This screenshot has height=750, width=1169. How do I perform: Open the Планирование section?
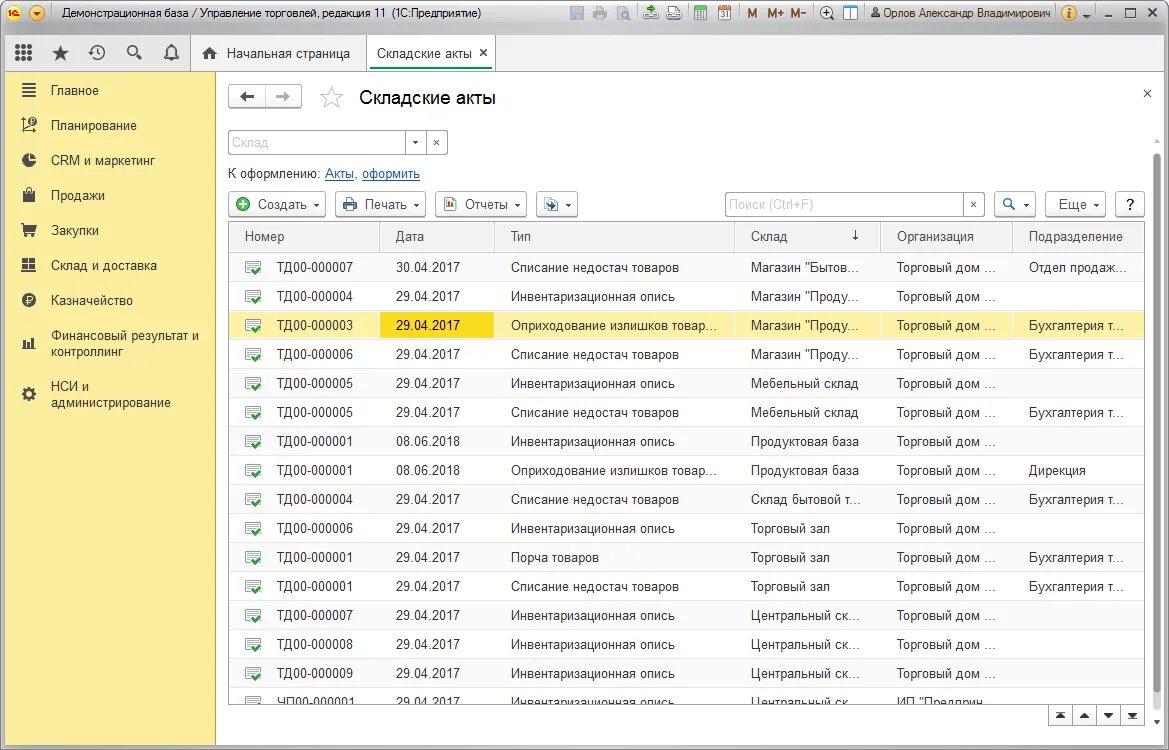point(93,125)
